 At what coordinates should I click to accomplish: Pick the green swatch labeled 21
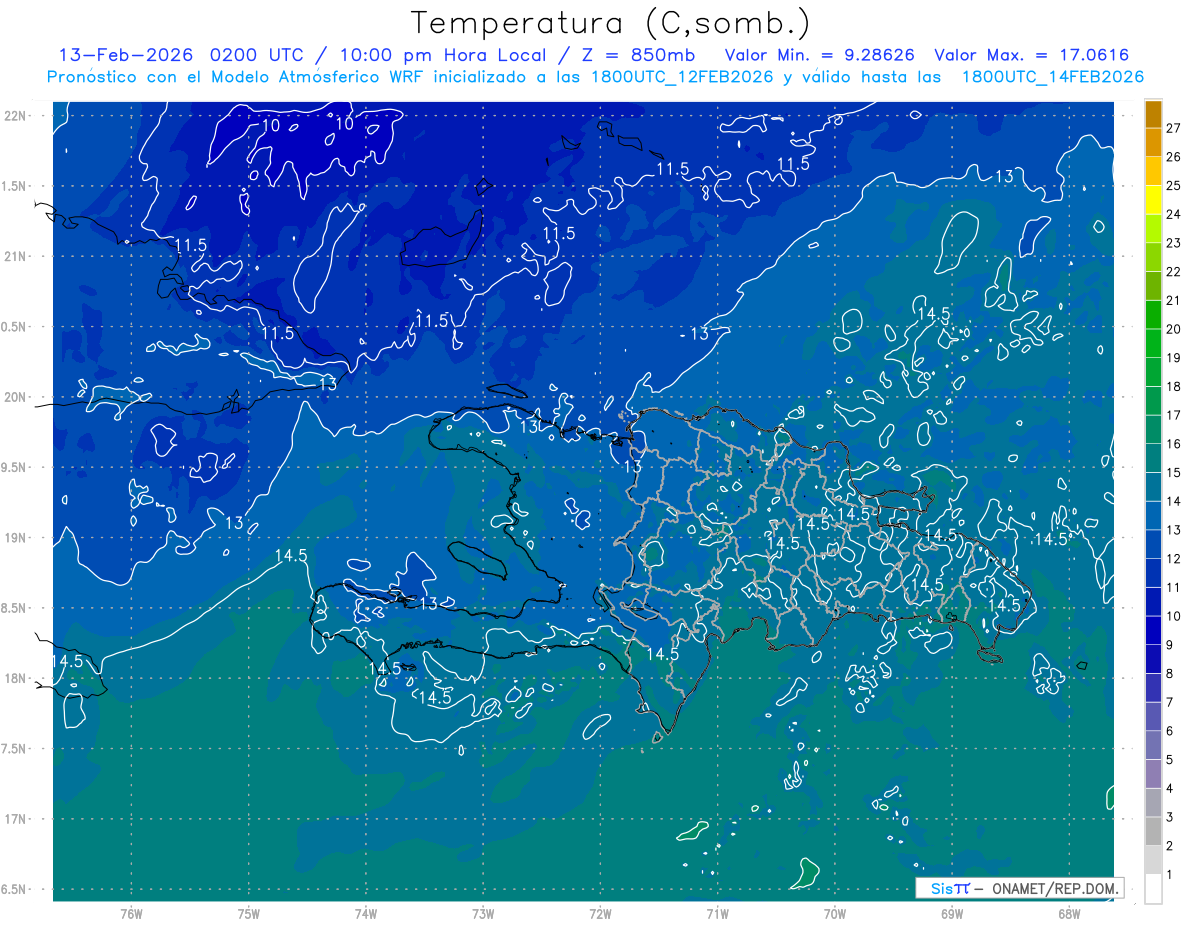(x=1153, y=286)
